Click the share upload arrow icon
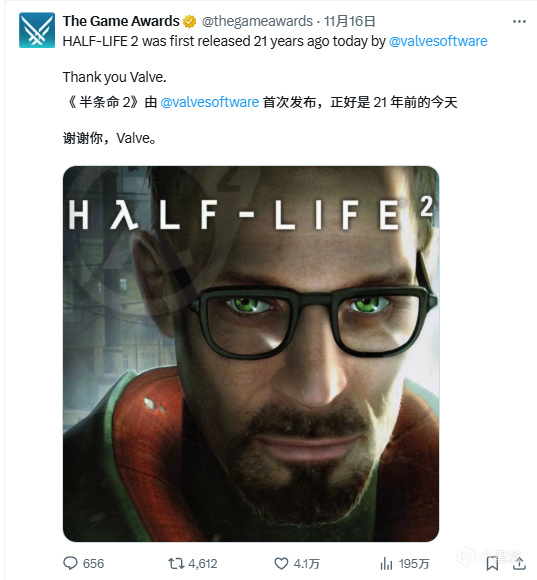Image resolution: width=537 pixels, height=580 pixels. pos(519,563)
